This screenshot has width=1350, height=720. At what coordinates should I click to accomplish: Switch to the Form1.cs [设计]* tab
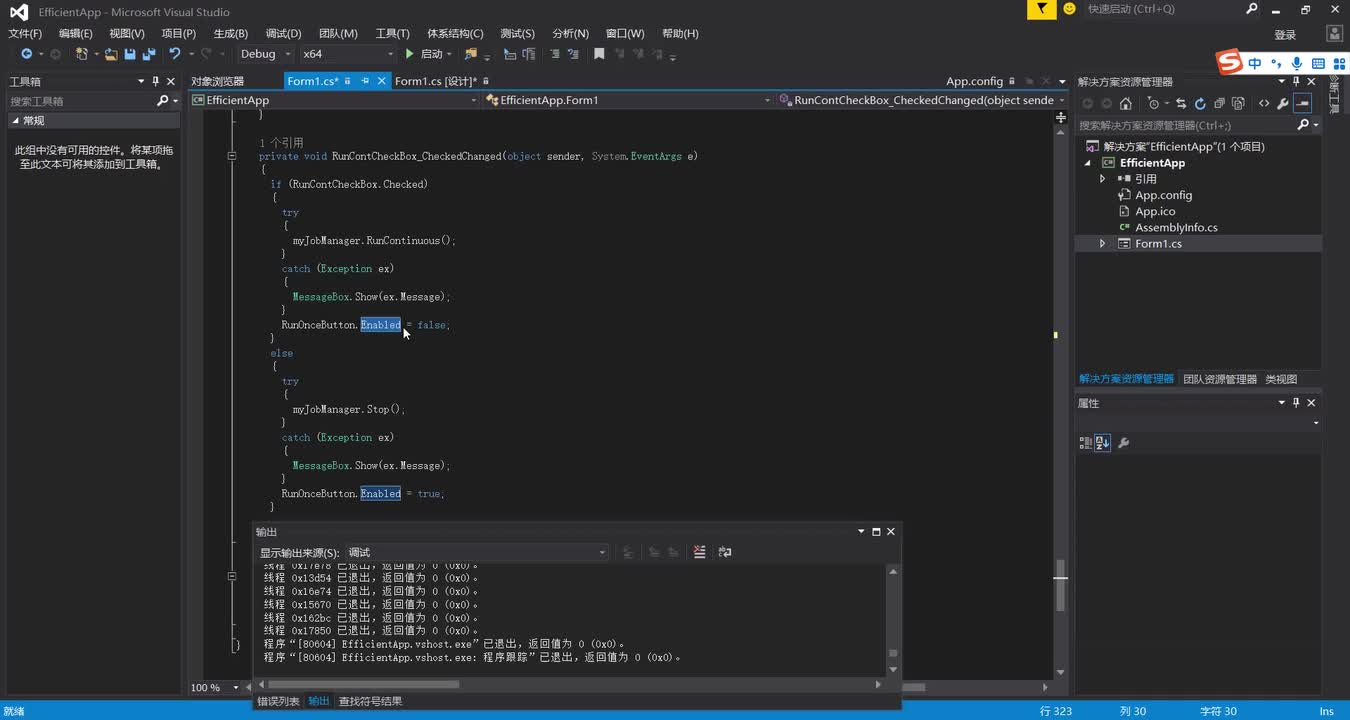[x=436, y=81]
